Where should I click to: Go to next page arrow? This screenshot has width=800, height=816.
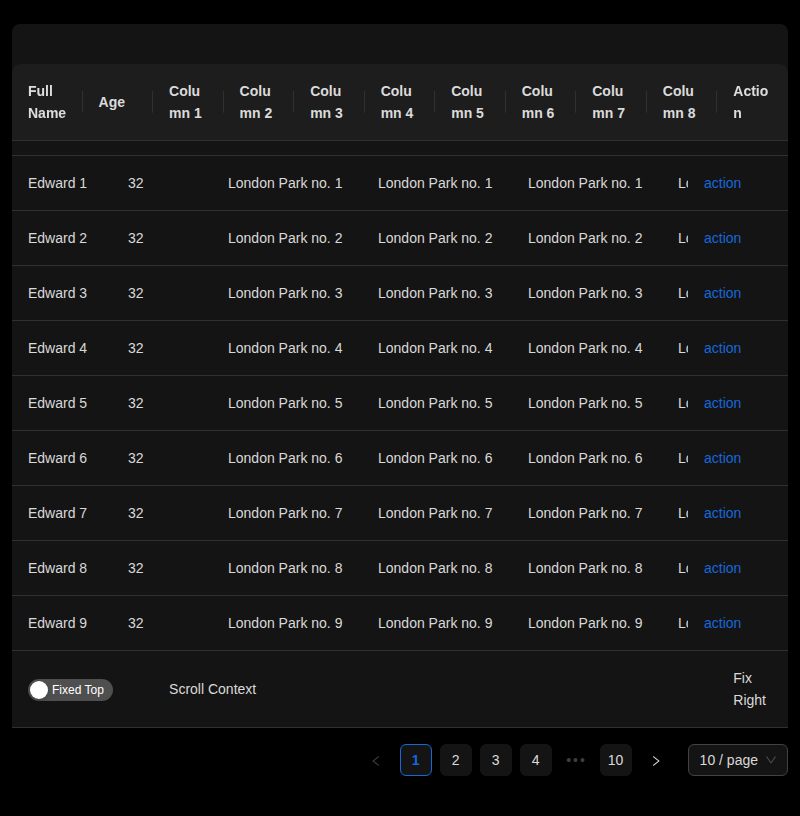(656, 760)
